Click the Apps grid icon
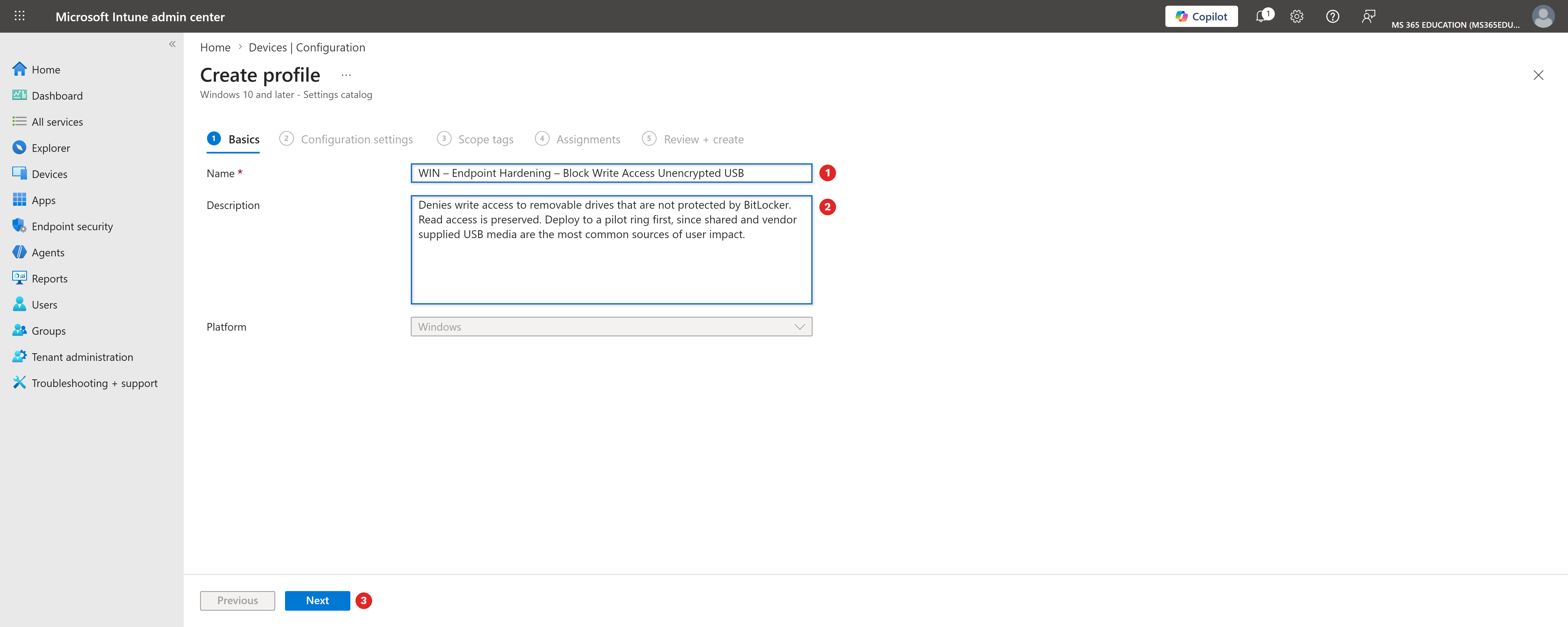Viewport: 1568px width, 627px height. click(20, 200)
